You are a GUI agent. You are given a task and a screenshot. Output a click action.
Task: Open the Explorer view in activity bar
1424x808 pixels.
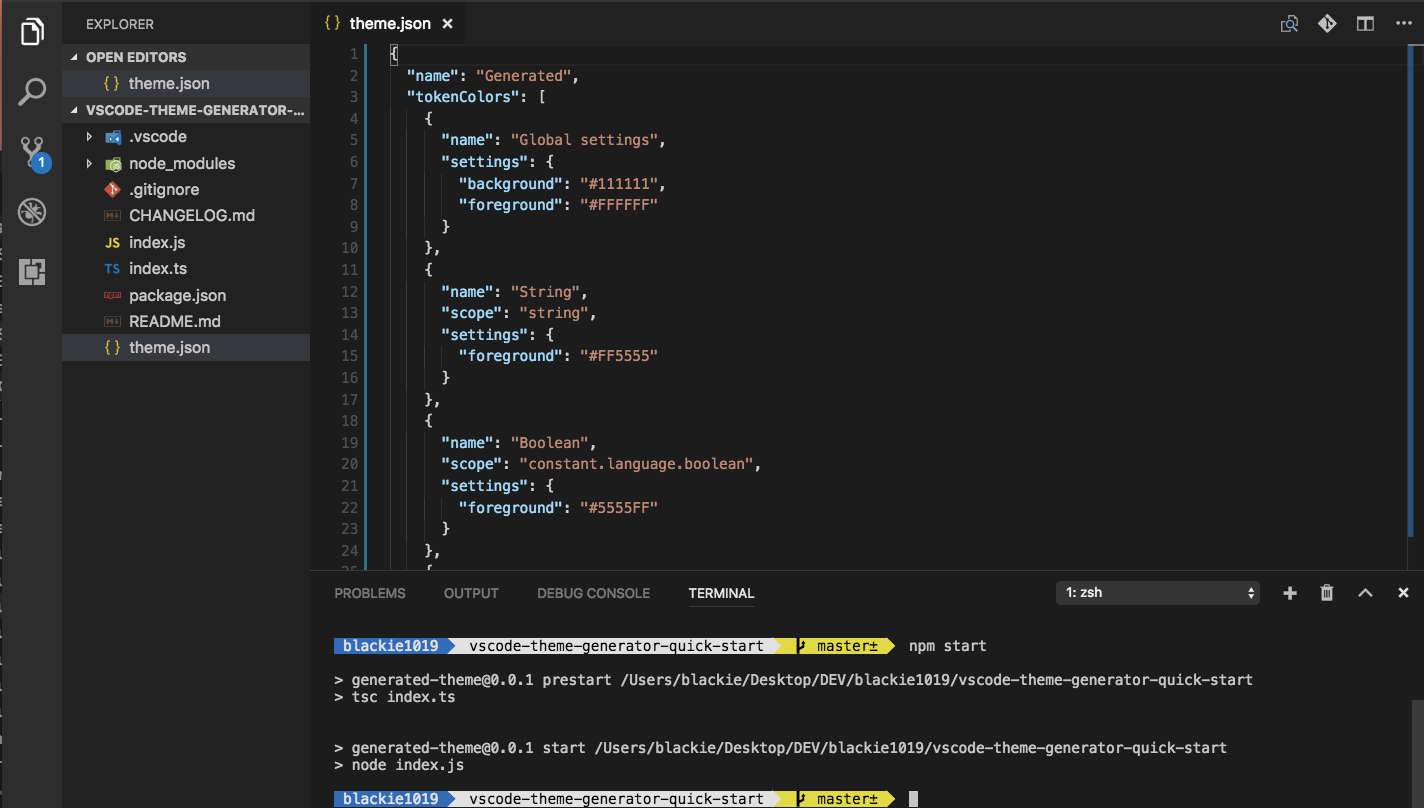(x=32, y=32)
